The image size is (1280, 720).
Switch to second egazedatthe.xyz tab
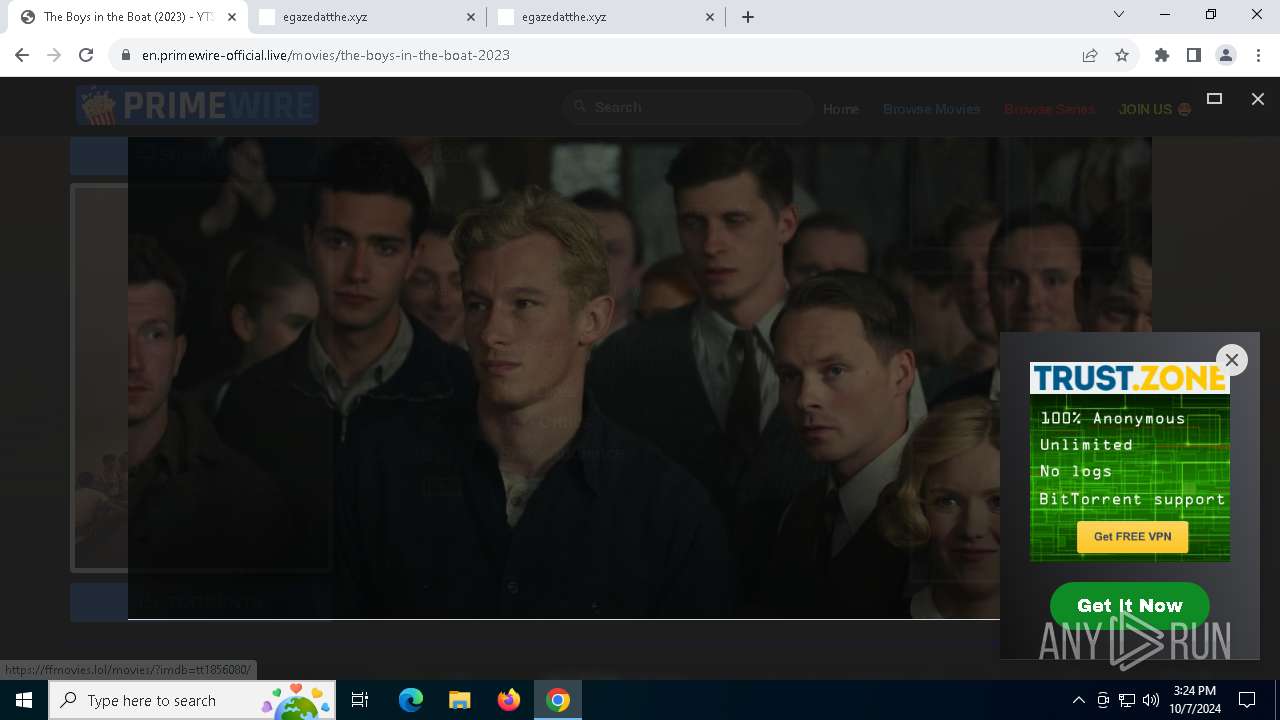pyautogui.click(x=607, y=17)
